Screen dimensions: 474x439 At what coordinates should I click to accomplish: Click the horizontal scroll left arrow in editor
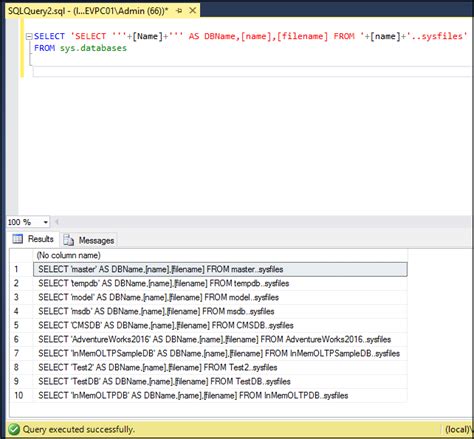pos(56,222)
